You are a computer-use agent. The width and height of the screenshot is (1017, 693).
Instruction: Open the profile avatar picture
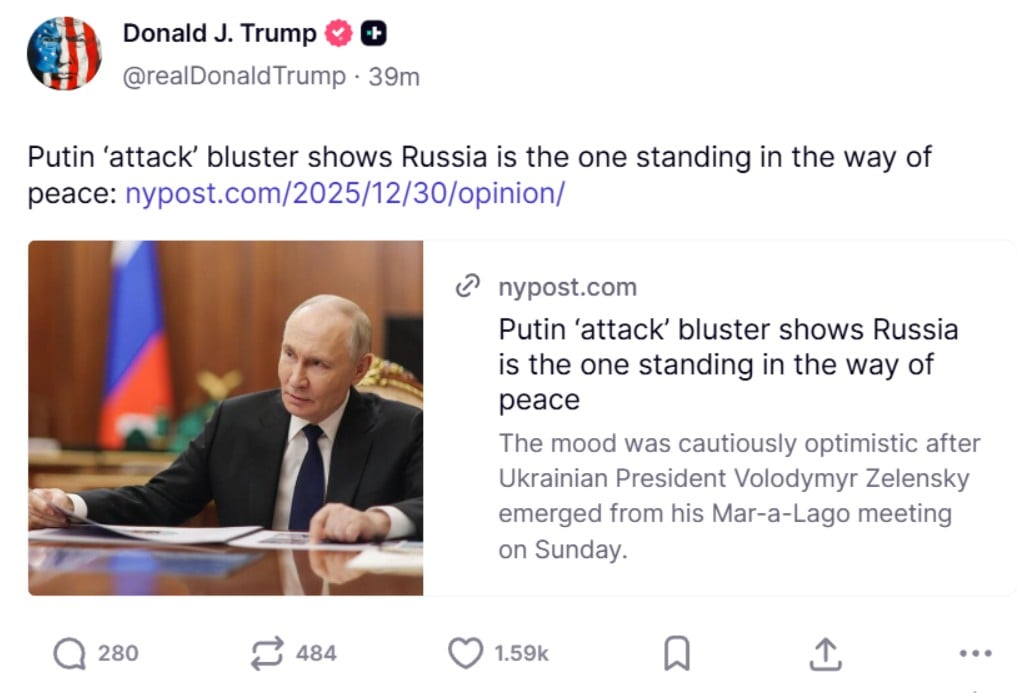(64, 53)
